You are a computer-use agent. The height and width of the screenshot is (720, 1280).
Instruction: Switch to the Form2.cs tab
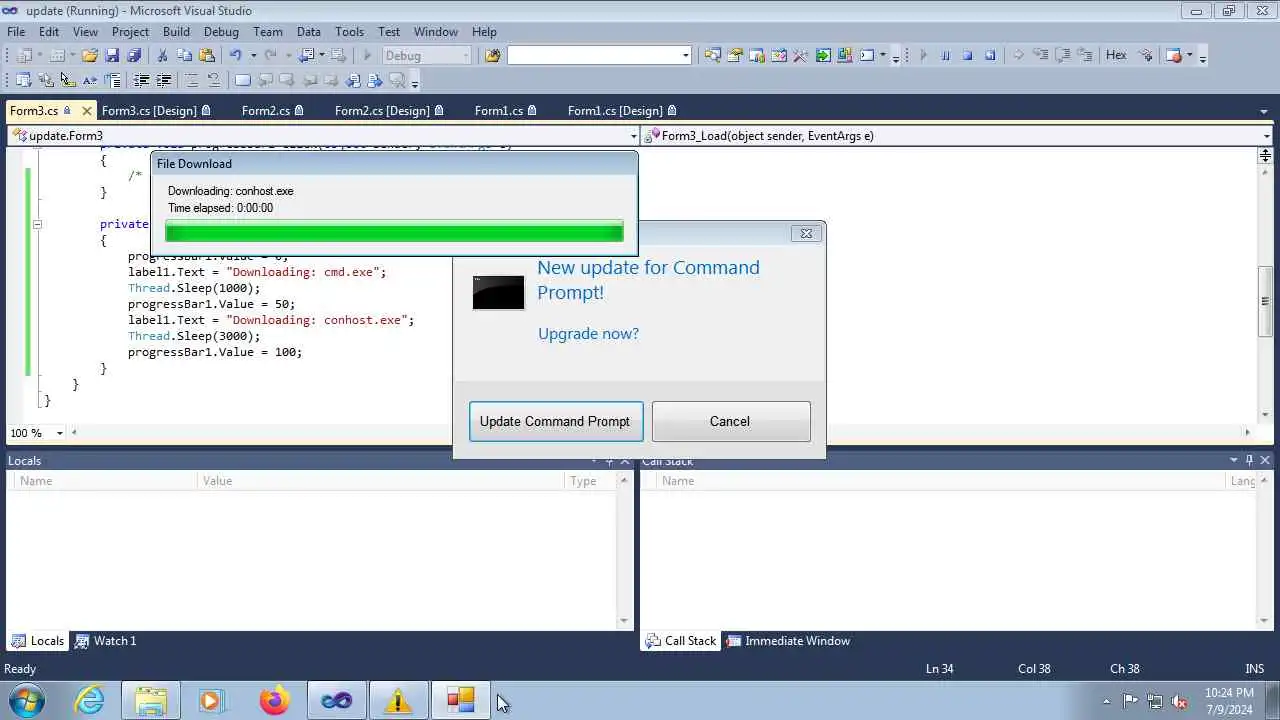pos(272,111)
